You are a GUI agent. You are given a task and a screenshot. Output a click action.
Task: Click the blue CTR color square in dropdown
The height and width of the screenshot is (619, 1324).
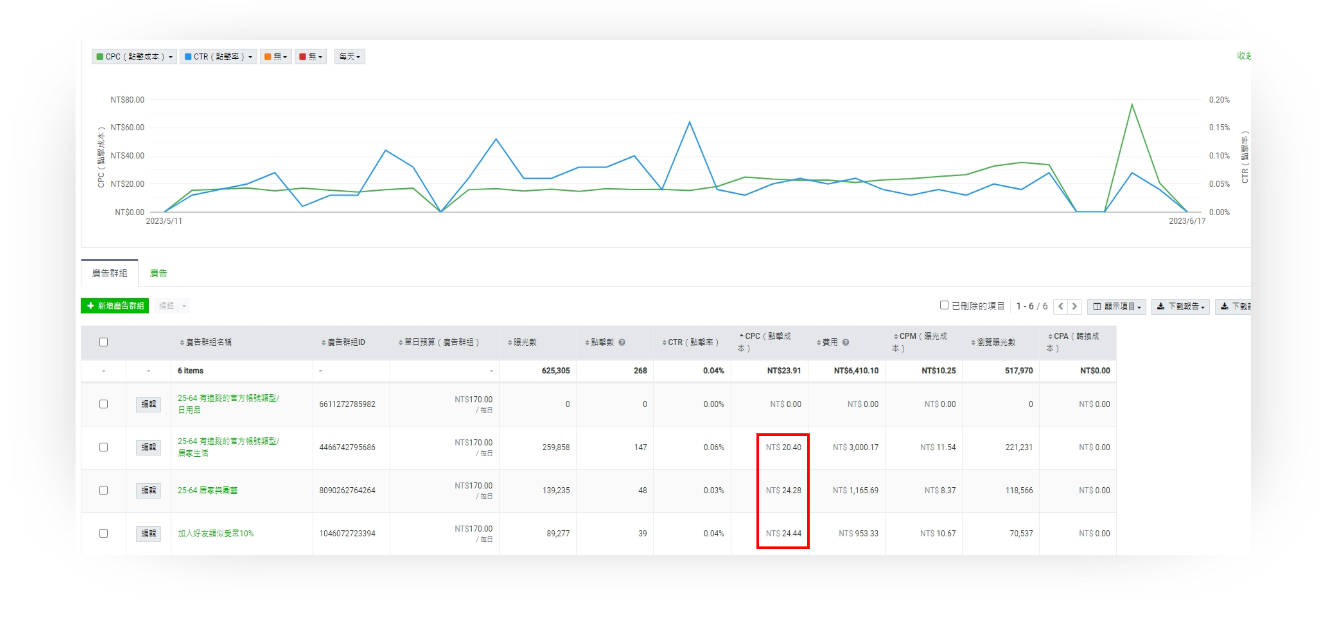pyautogui.click(x=188, y=57)
